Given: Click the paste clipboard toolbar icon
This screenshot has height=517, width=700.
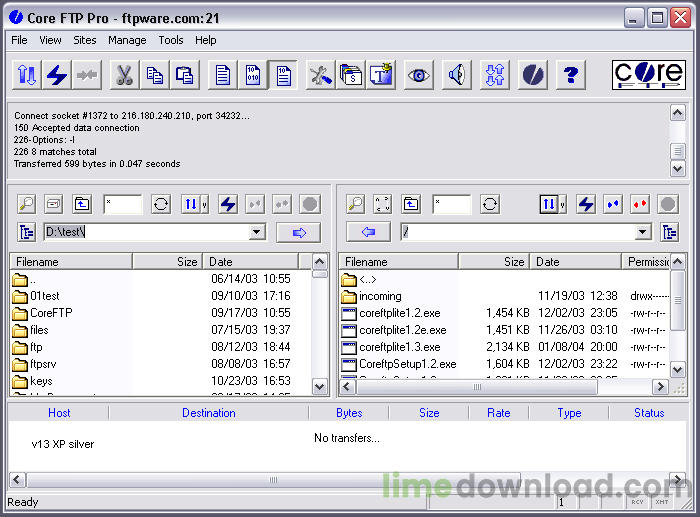Looking at the screenshot, I should coord(185,75).
